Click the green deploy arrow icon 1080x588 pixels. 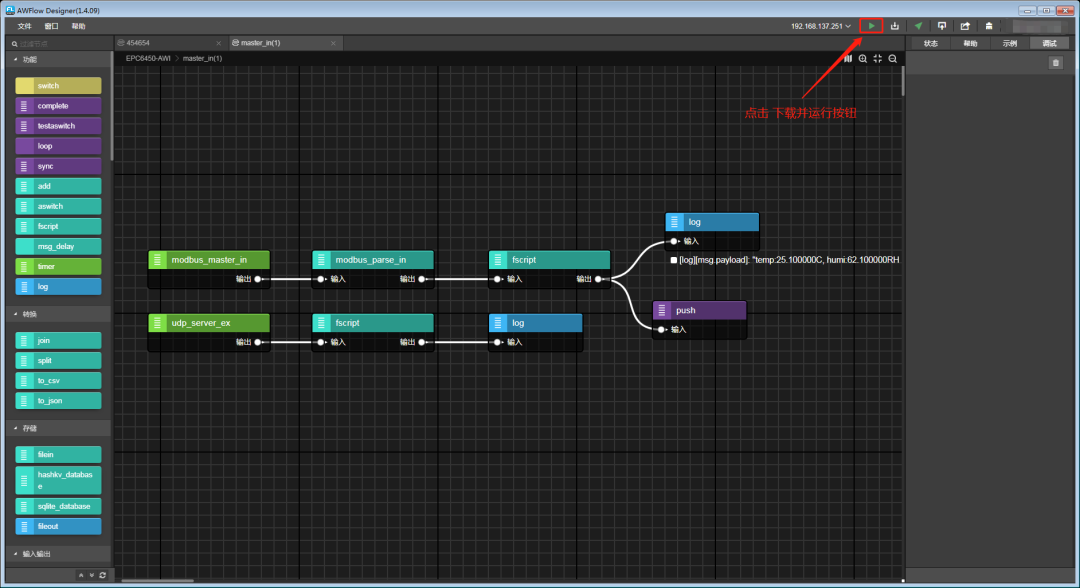[x=918, y=26]
